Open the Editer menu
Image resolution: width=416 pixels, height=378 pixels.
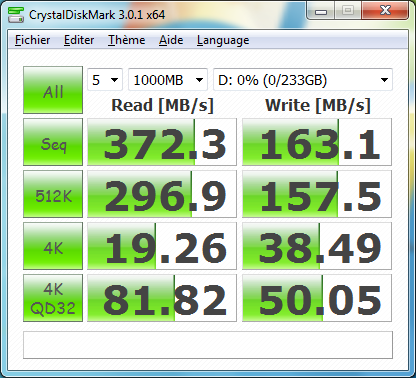coord(79,40)
